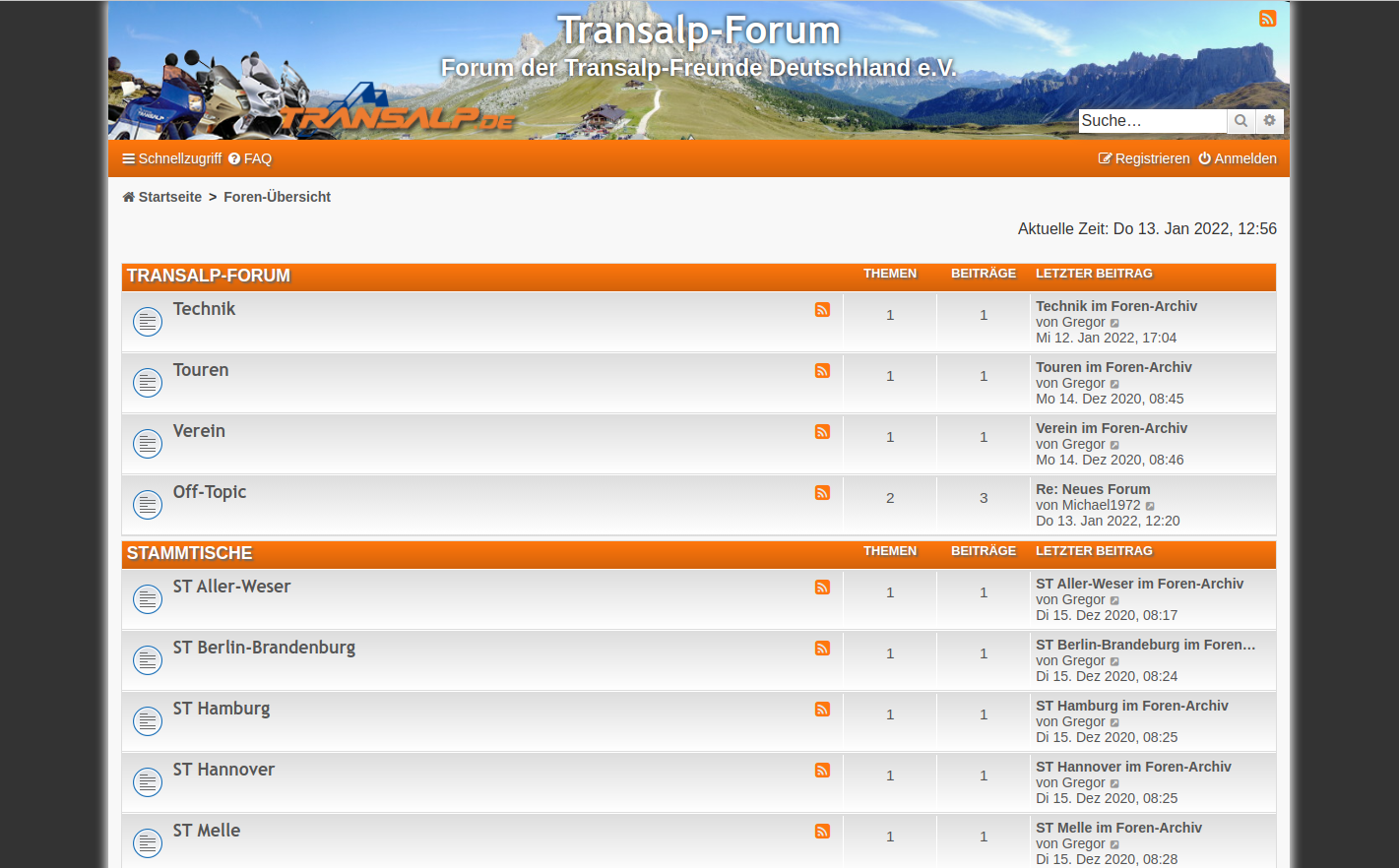Open RSS feed for ST Melle
1399x868 pixels.
(x=822, y=832)
